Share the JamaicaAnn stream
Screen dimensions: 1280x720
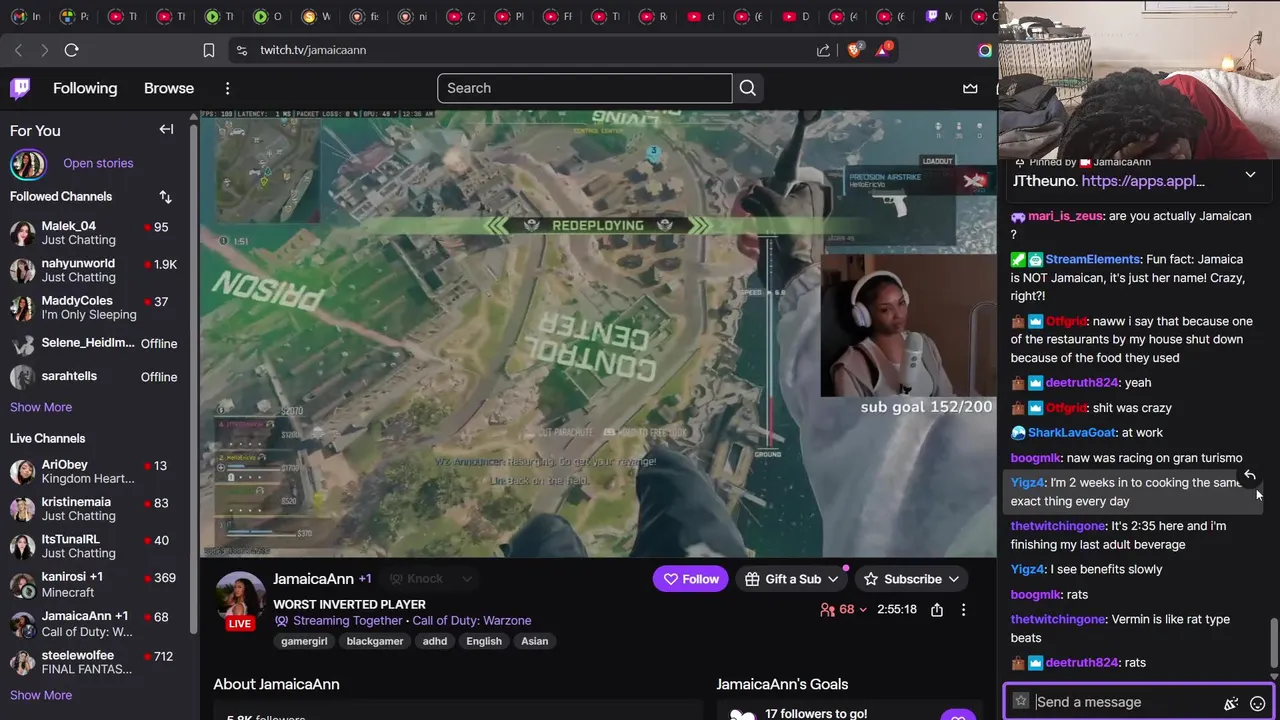(x=936, y=609)
